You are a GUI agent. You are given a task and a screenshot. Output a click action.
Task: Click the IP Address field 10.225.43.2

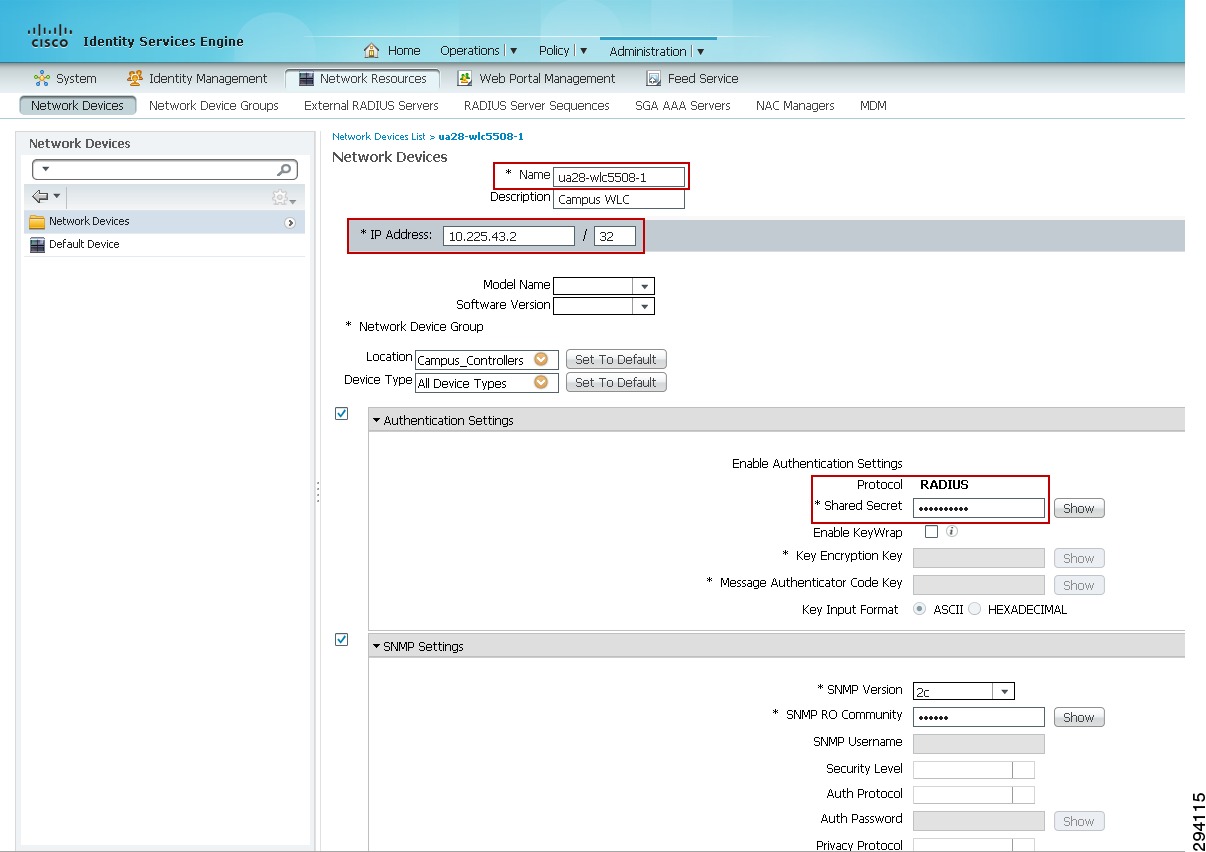pyautogui.click(x=508, y=236)
